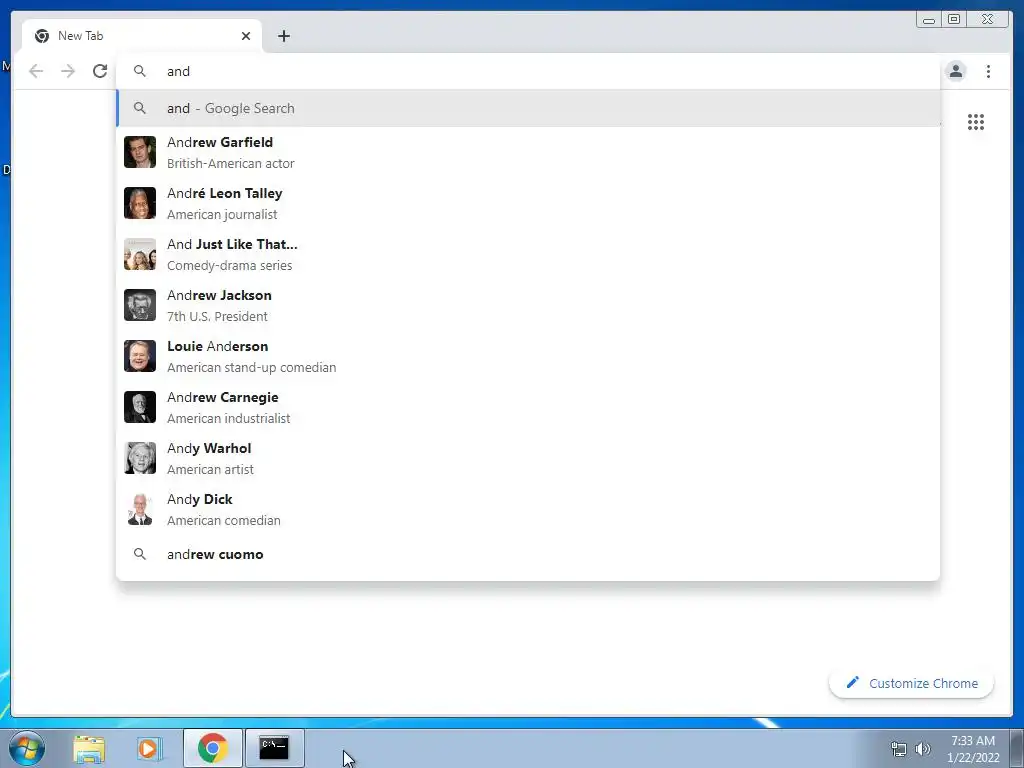The height and width of the screenshot is (768, 1024).
Task: Click the browser back arrow
Action: click(36, 71)
